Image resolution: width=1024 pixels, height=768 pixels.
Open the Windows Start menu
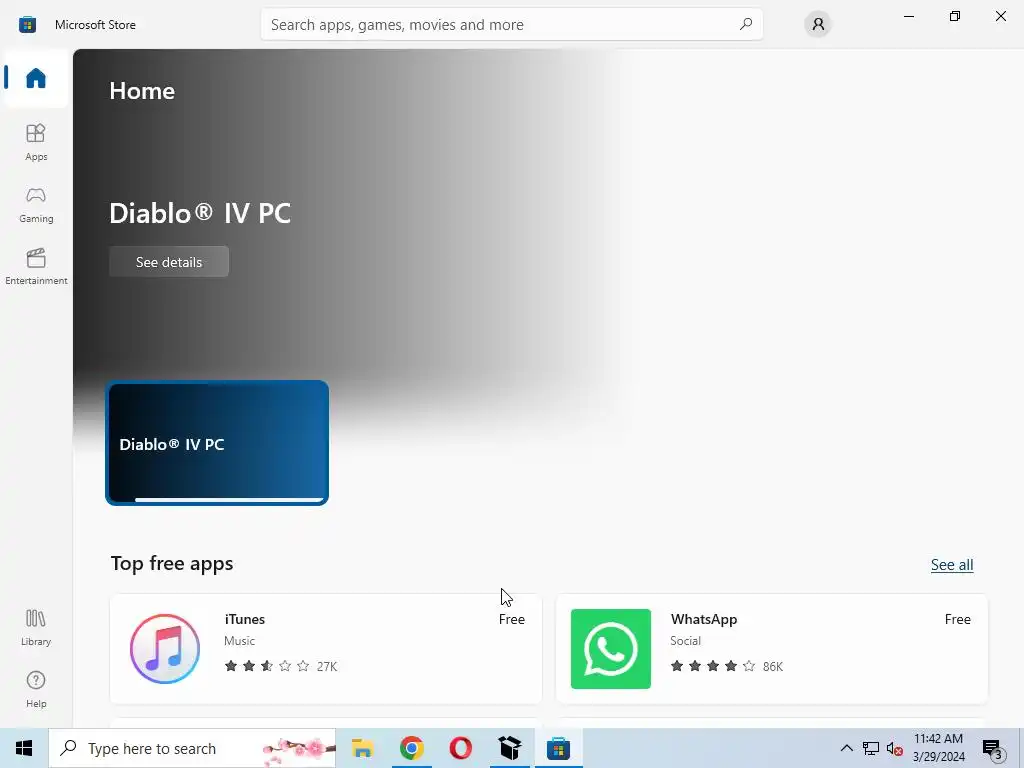(24, 748)
